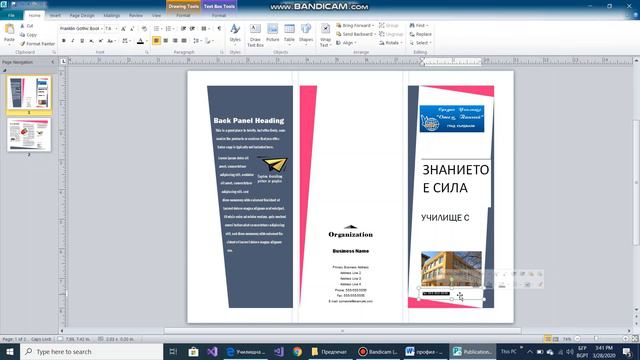This screenshot has height=360, width=640.
Task: Switch to the View tab
Action: click(x=156, y=15)
